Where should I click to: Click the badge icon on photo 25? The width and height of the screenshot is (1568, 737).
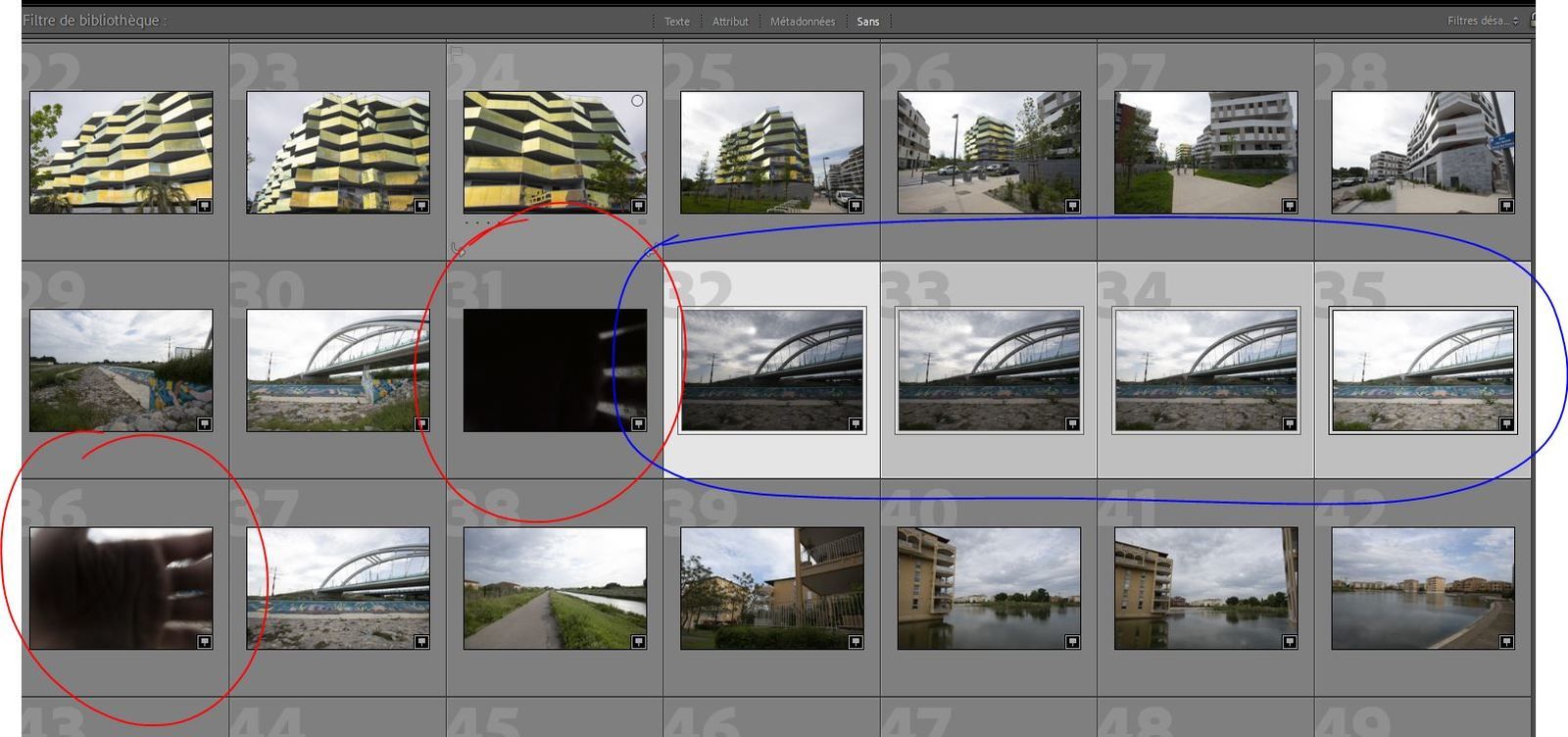856,206
